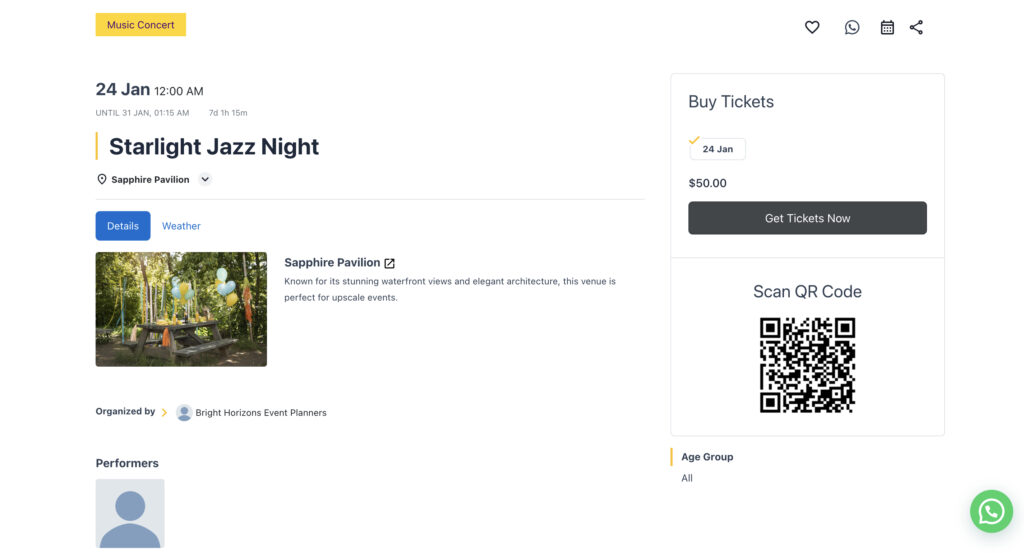Open the Sapphire Pavilion venue photo
Screen dimensions: 1024x553
(x=181, y=309)
